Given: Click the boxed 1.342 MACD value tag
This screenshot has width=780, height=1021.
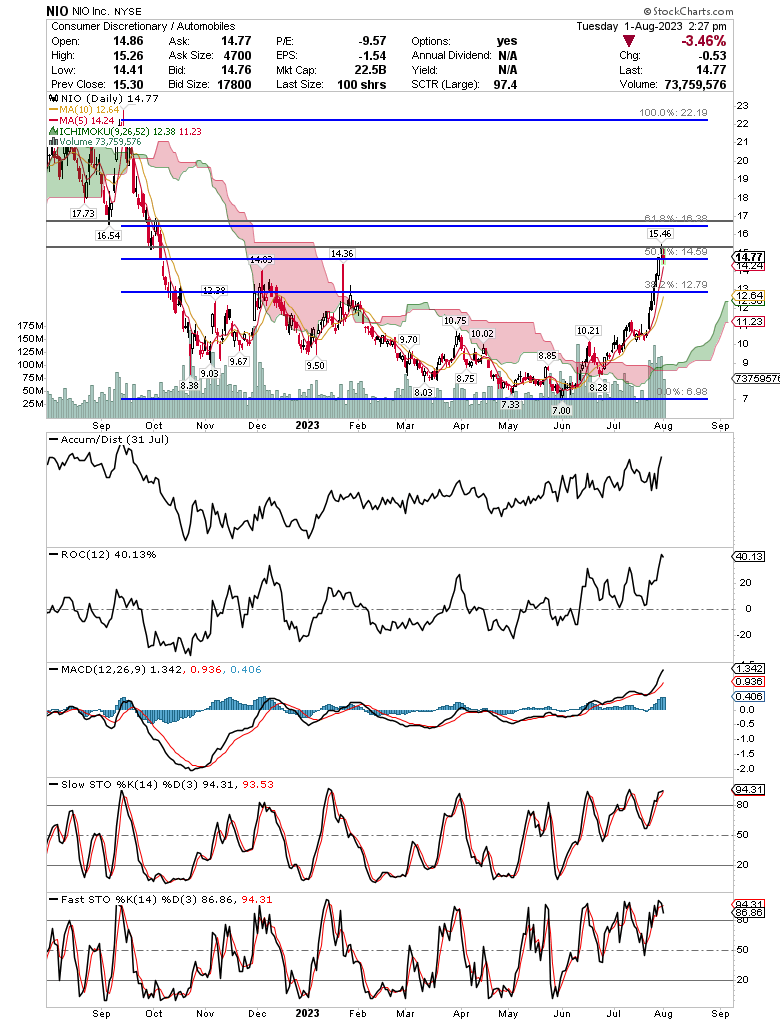Looking at the screenshot, I should pos(748,668).
